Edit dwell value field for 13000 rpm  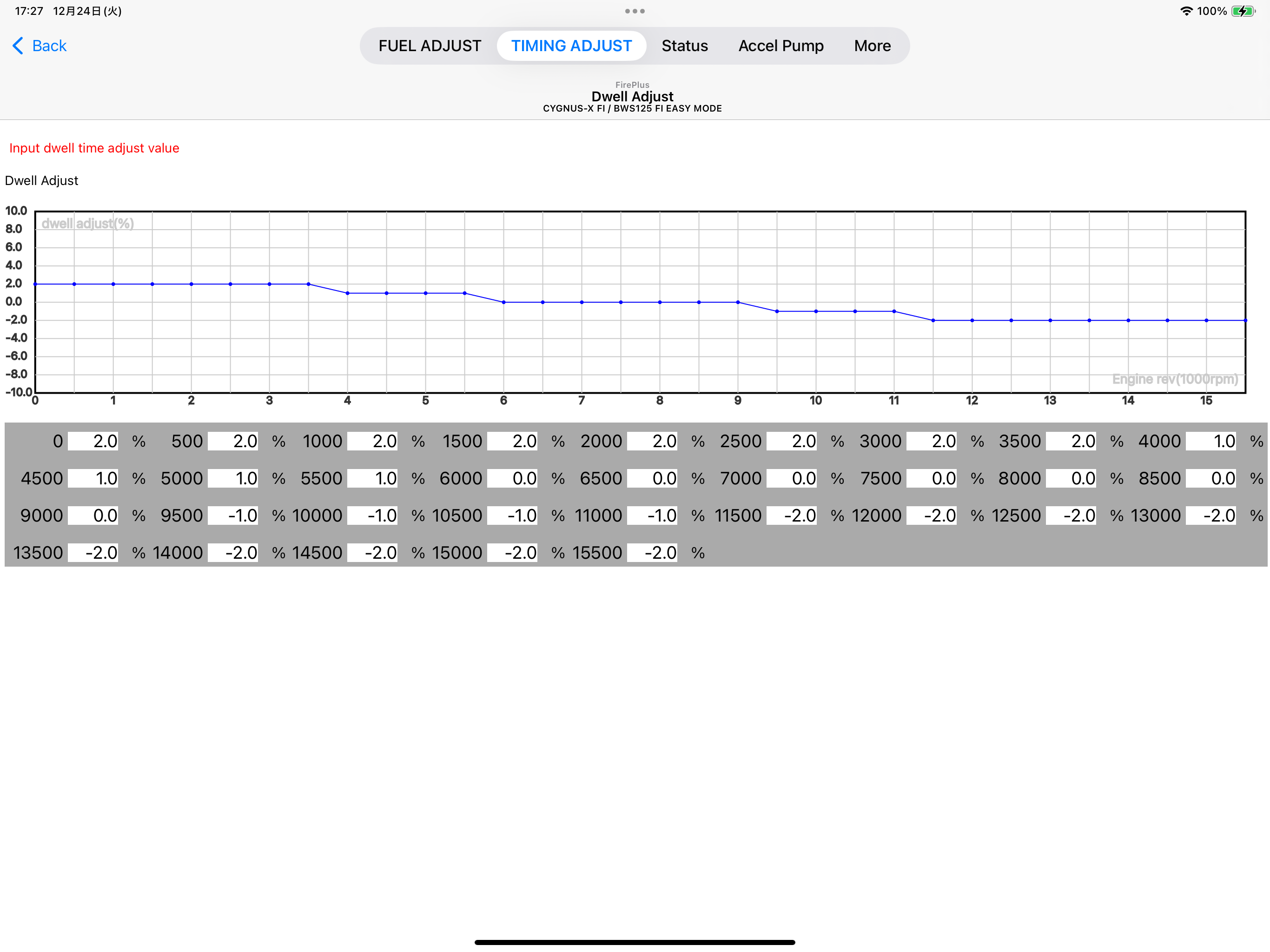tap(1211, 516)
